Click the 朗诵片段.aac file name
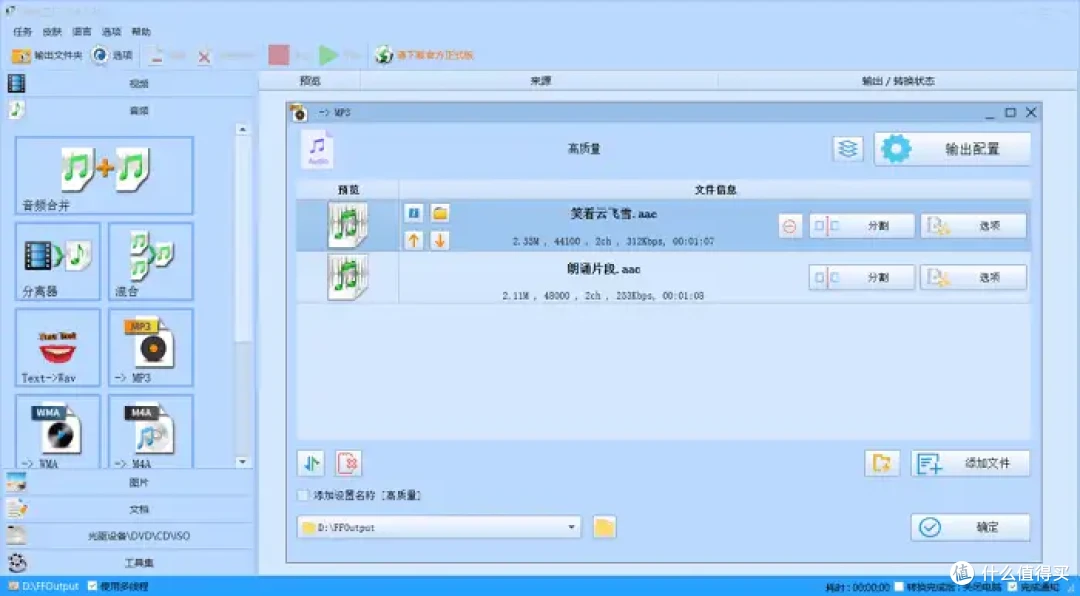The width and height of the screenshot is (1080, 596). pos(603,269)
